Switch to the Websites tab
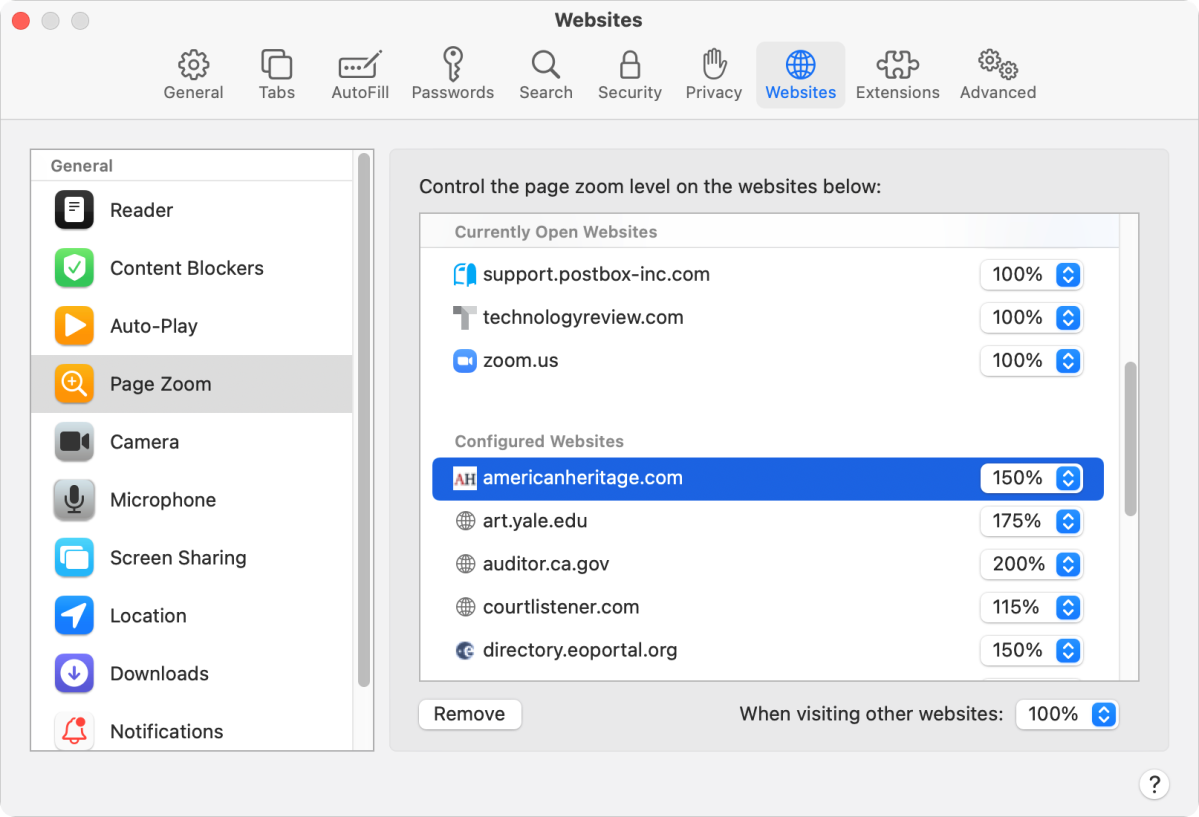Image resolution: width=1199 pixels, height=817 pixels. point(801,75)
